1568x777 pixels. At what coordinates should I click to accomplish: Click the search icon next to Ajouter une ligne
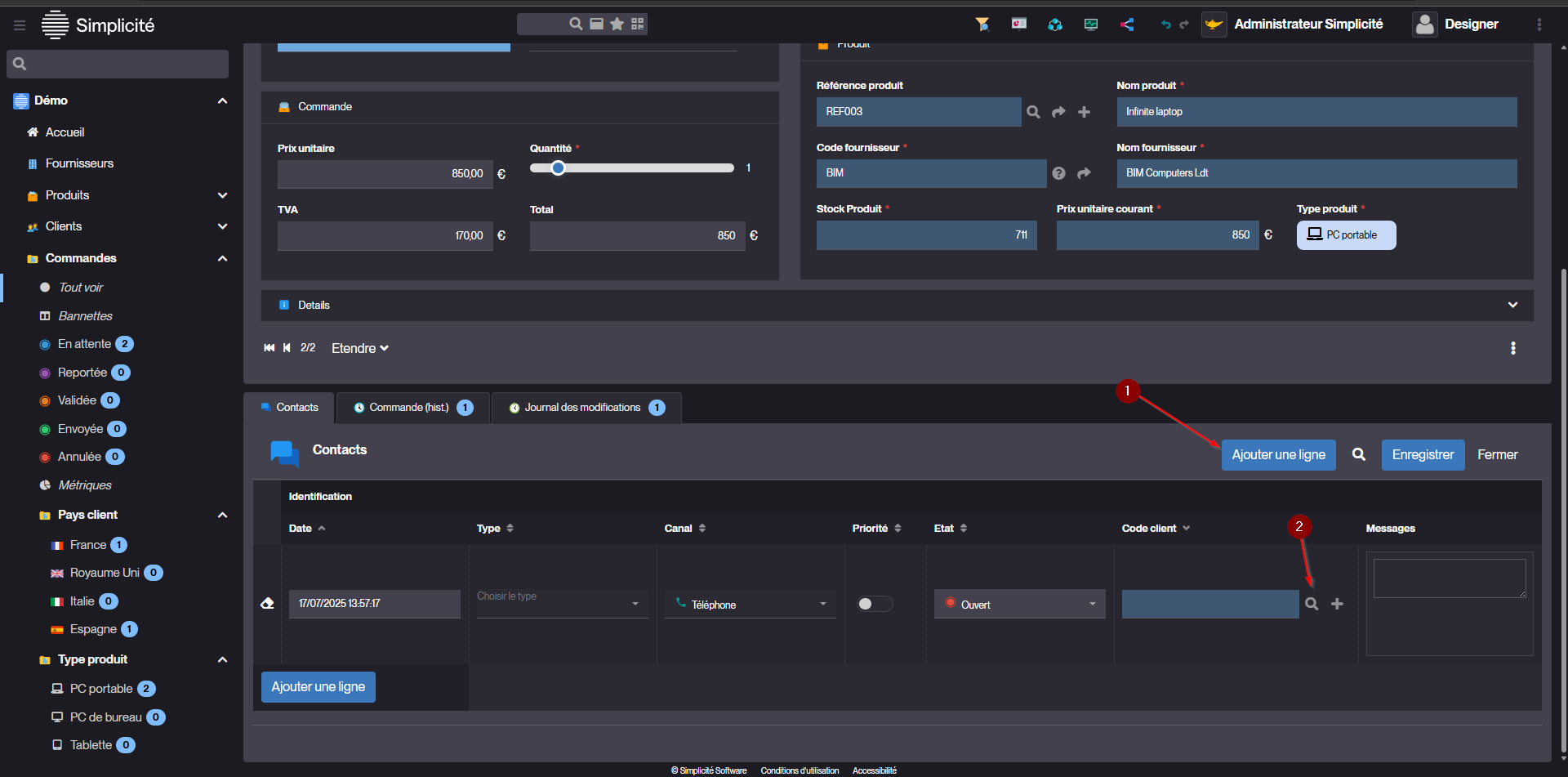(x=1358, y=455)
